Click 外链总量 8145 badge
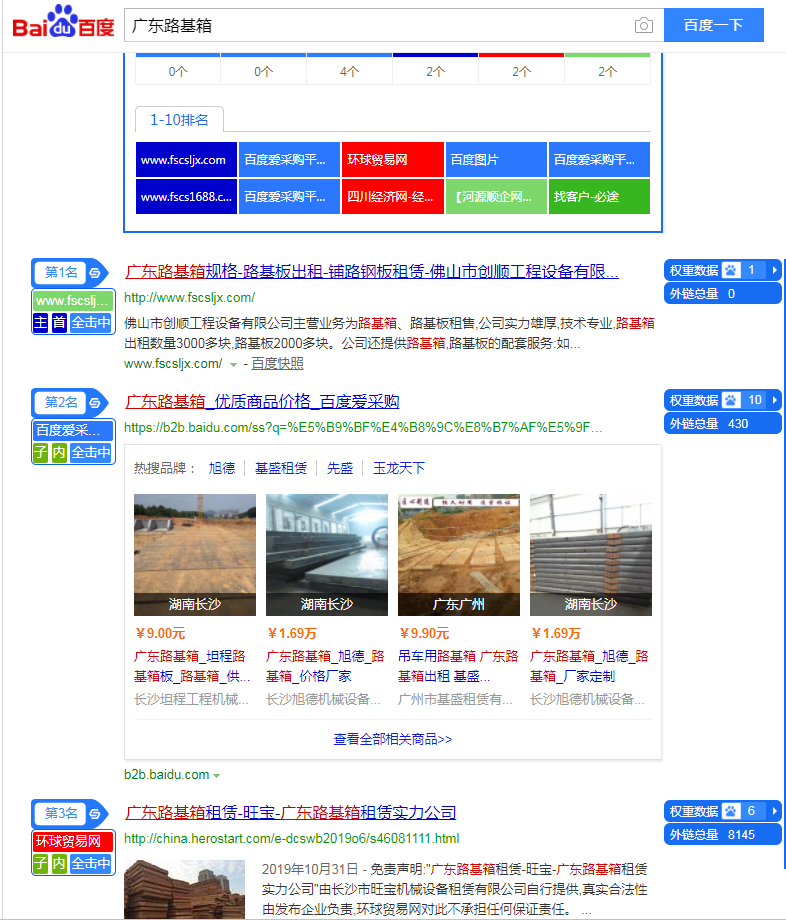Viewport: 786px width, 920px height. click(x=723, y=835)
